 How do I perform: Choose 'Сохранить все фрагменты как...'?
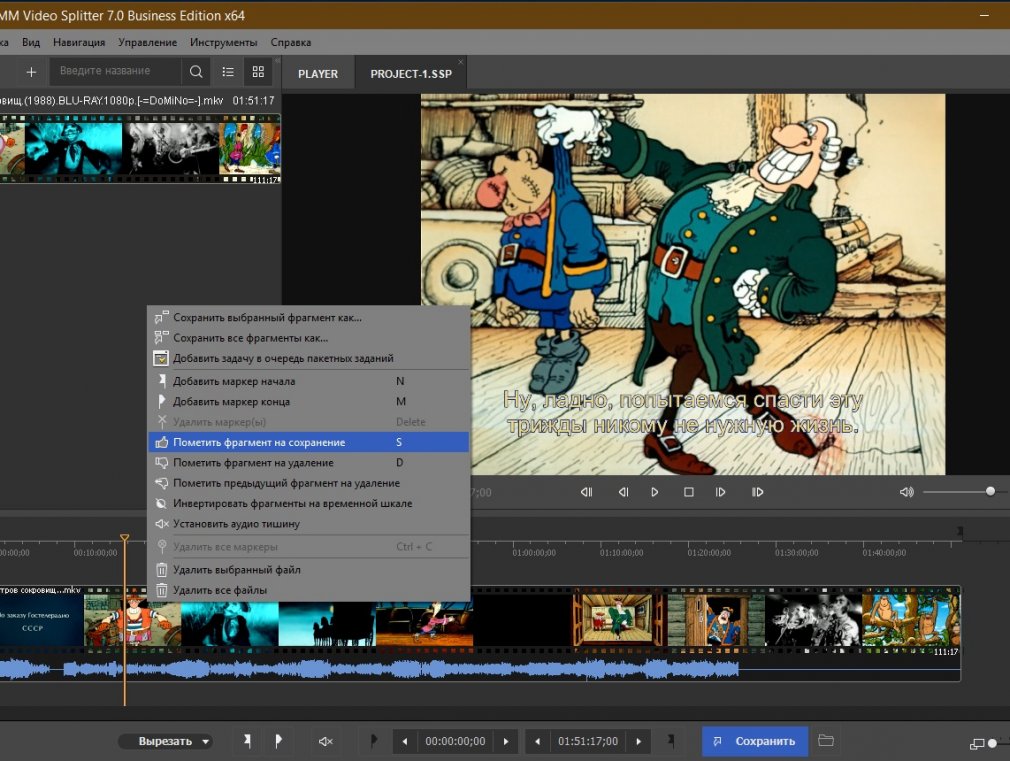tap(309, 338)
